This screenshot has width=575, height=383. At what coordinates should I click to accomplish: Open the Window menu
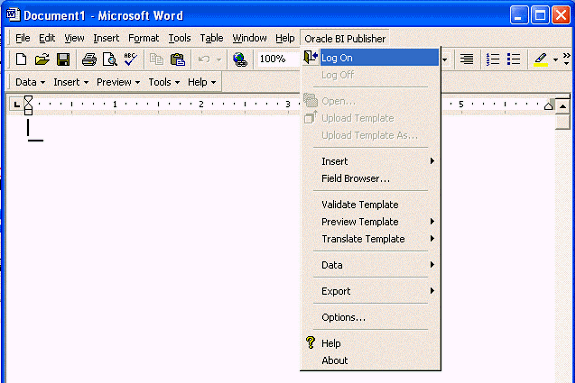pos(249,38)
